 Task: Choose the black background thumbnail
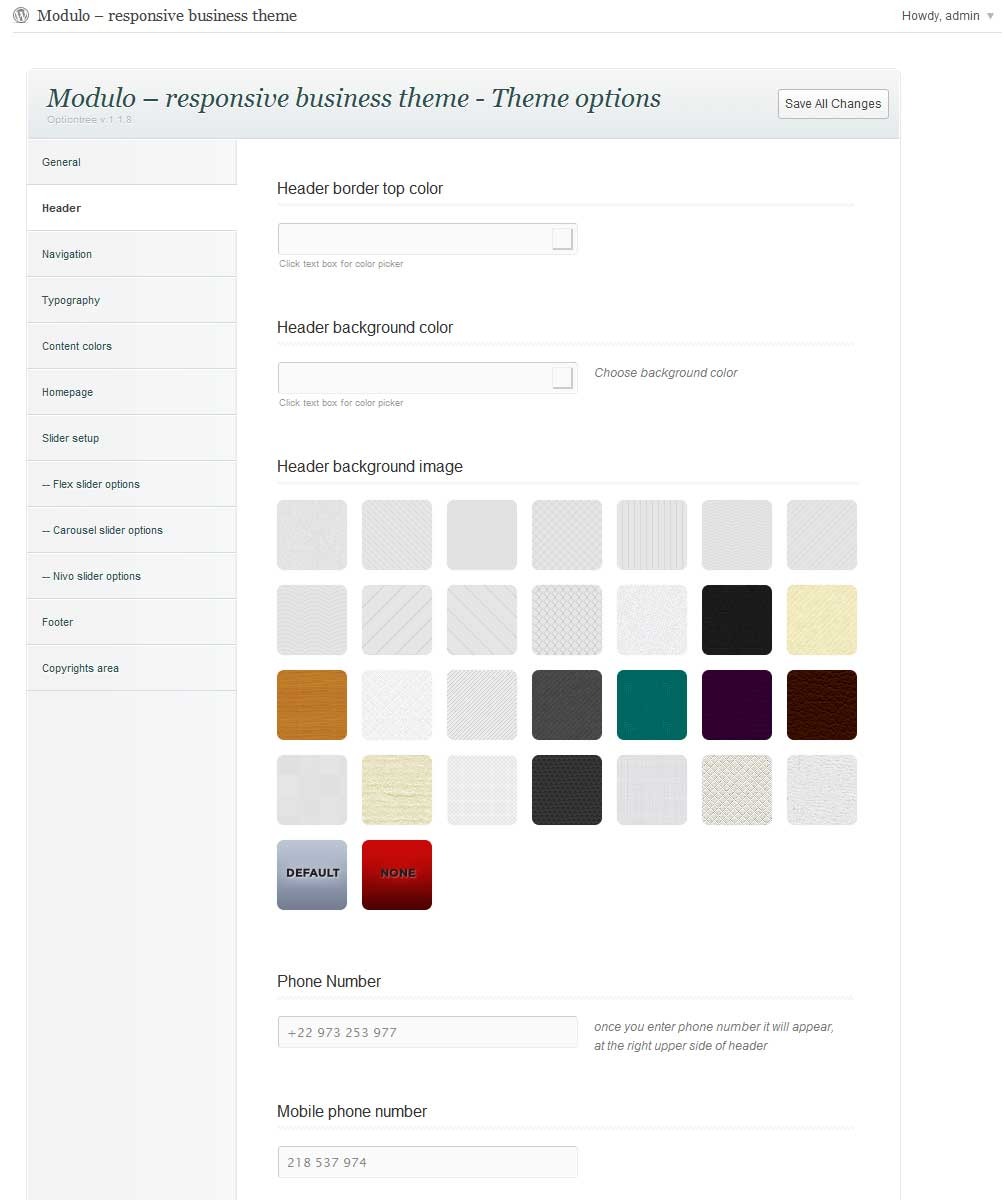coord(737,620)
